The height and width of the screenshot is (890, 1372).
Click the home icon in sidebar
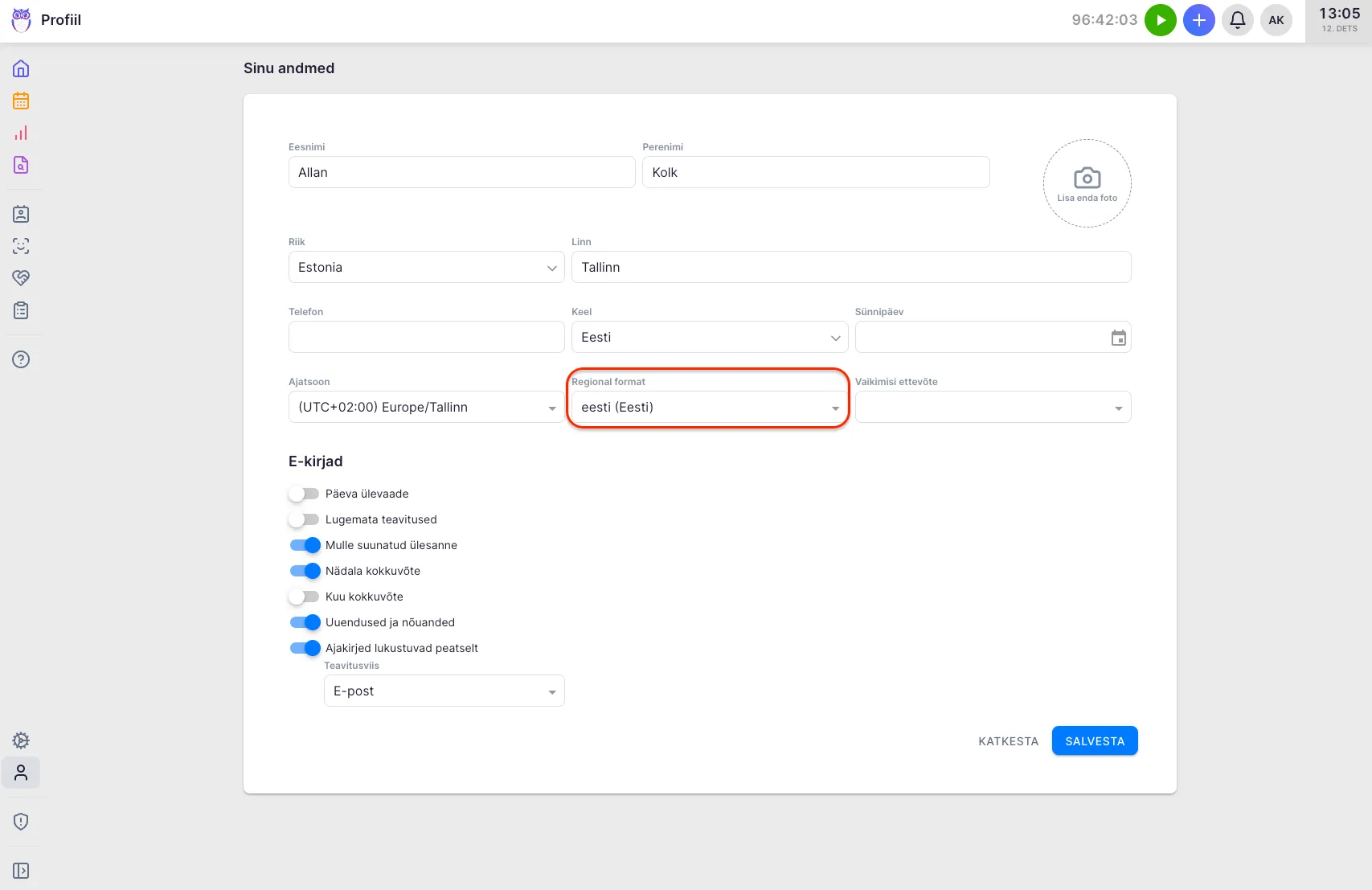pyautogui.click(x=21, y=68)
